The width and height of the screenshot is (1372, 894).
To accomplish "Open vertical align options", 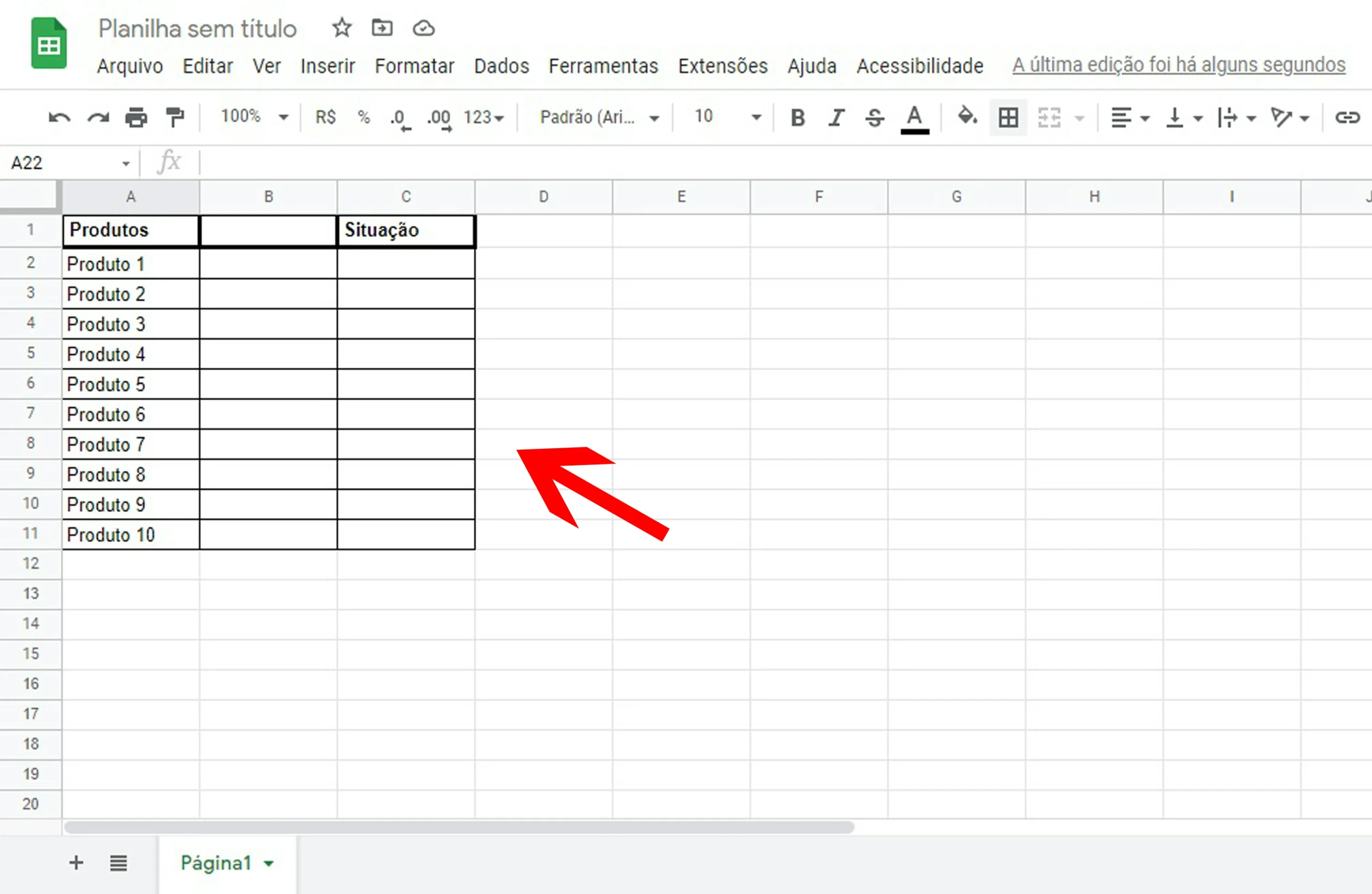I will coord(1183,118).
